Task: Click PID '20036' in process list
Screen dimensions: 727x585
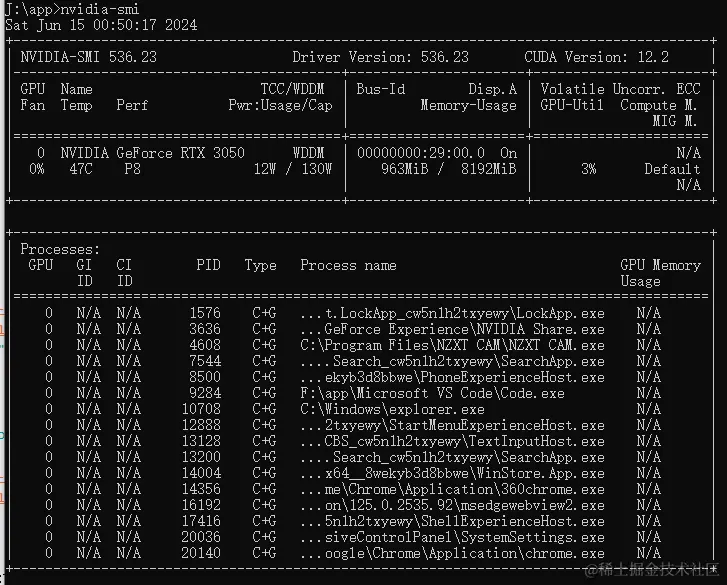Action: [201, 537]
